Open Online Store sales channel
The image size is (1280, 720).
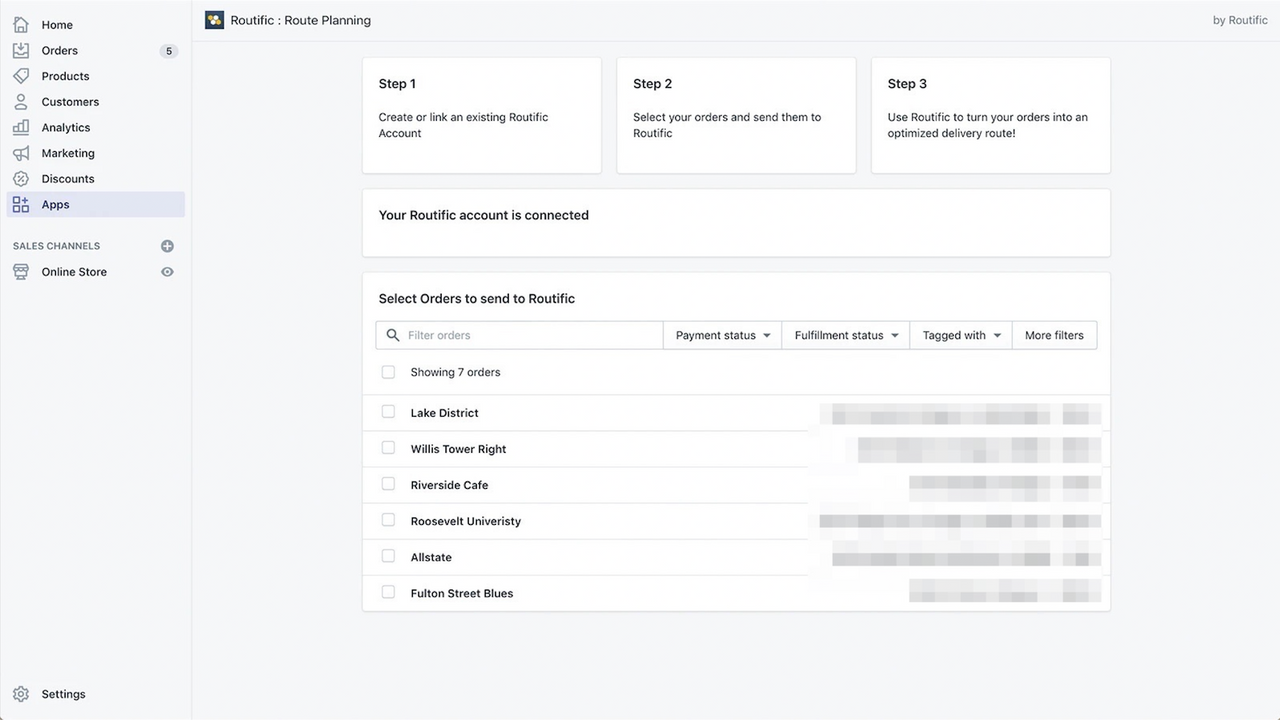pyautogui.click(x=74, y=272)
